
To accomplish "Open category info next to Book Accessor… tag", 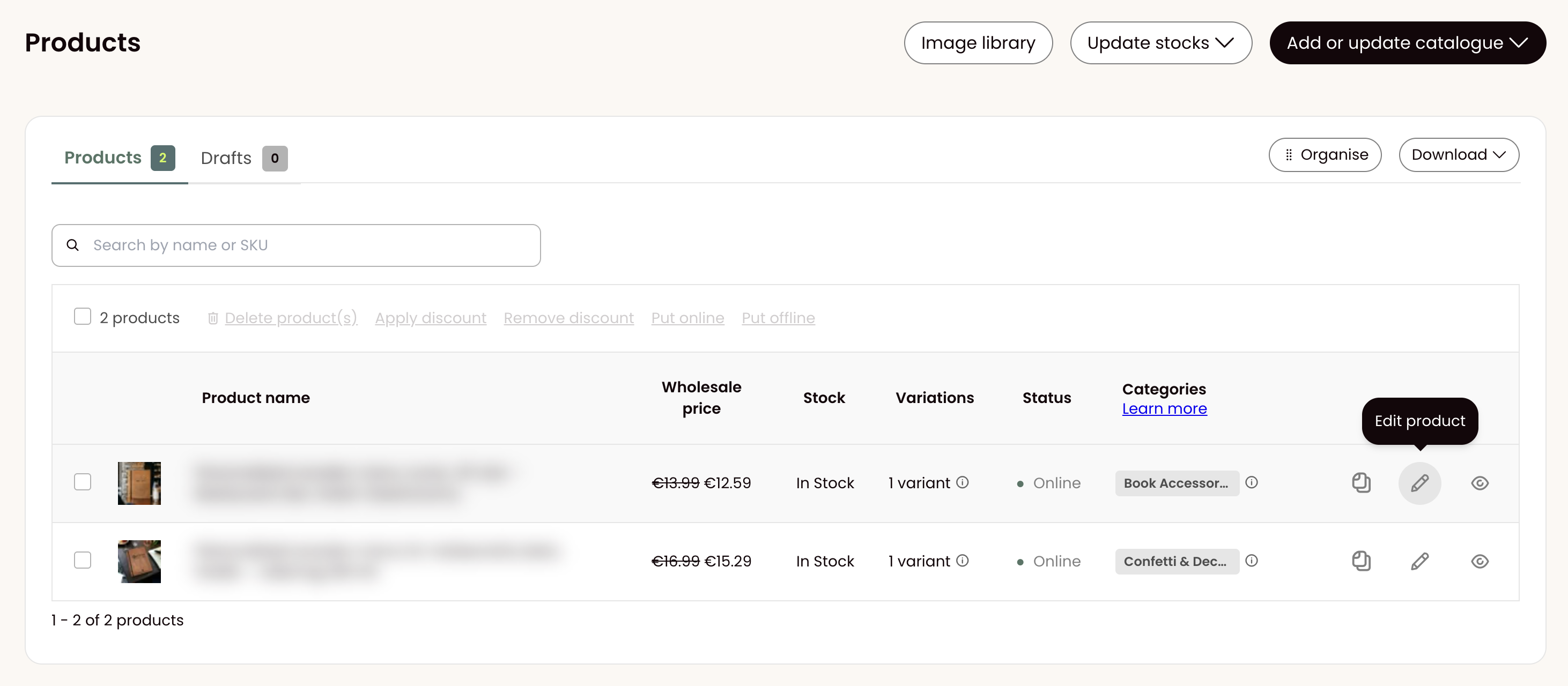I will [x=1252, y=482].
